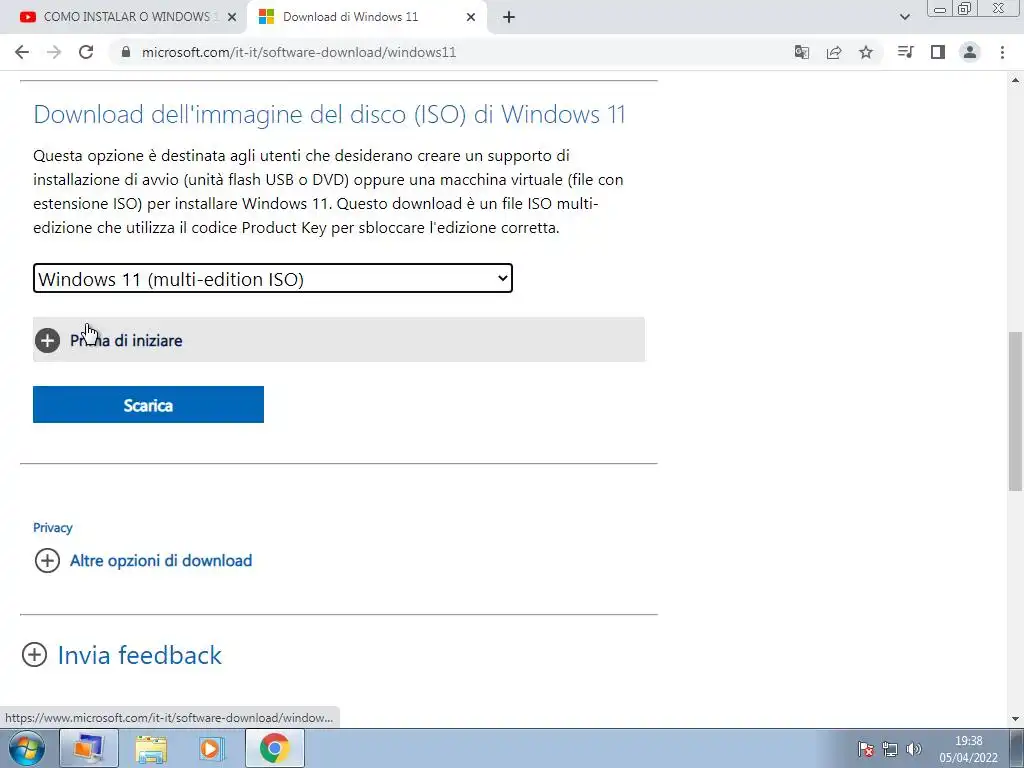Screen dimensions: 1024x768
Task: Open Windows Explorer from the taskbar
Action: (151, 748)
